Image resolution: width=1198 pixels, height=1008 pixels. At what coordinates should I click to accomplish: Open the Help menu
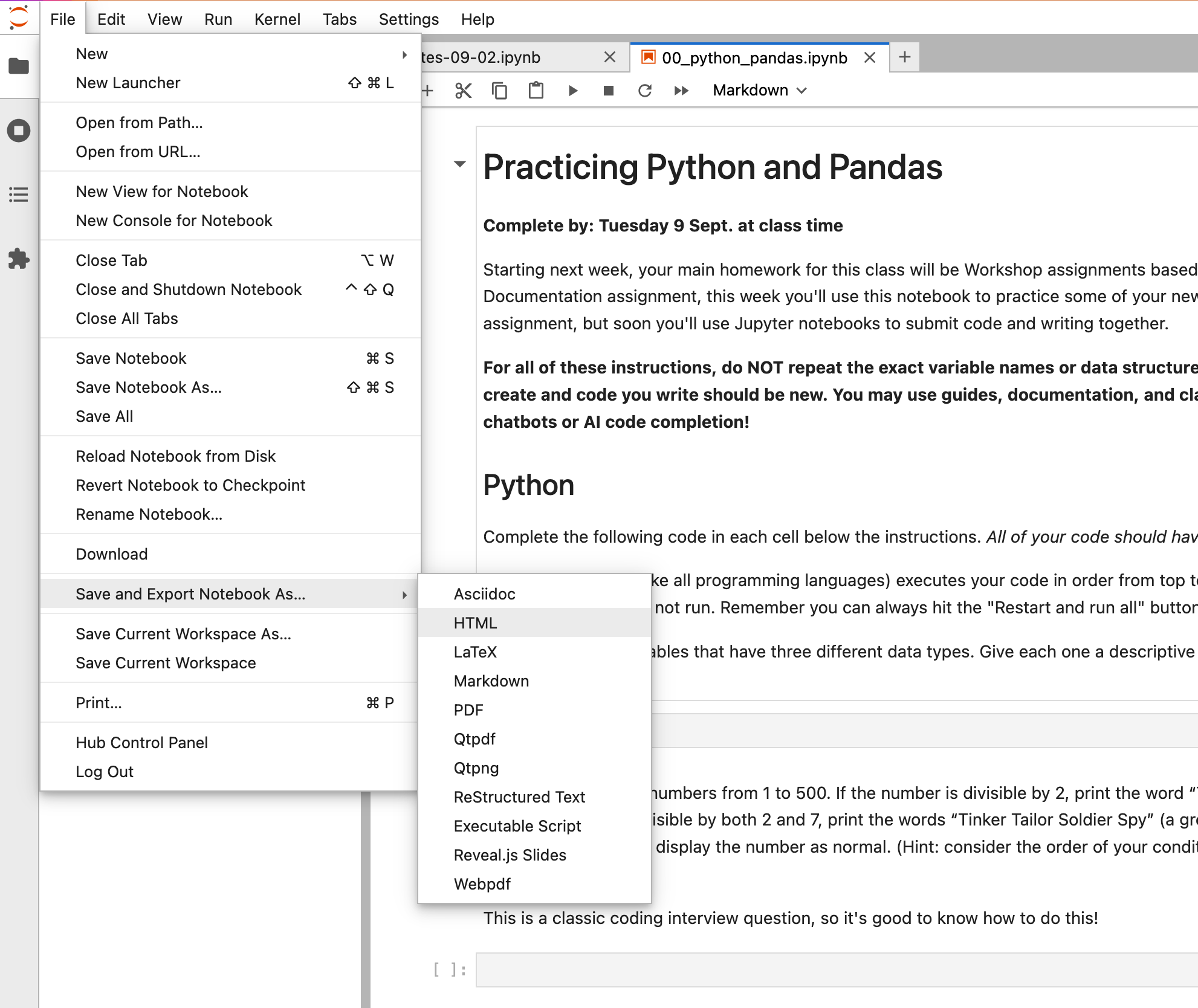pos(478,19)
